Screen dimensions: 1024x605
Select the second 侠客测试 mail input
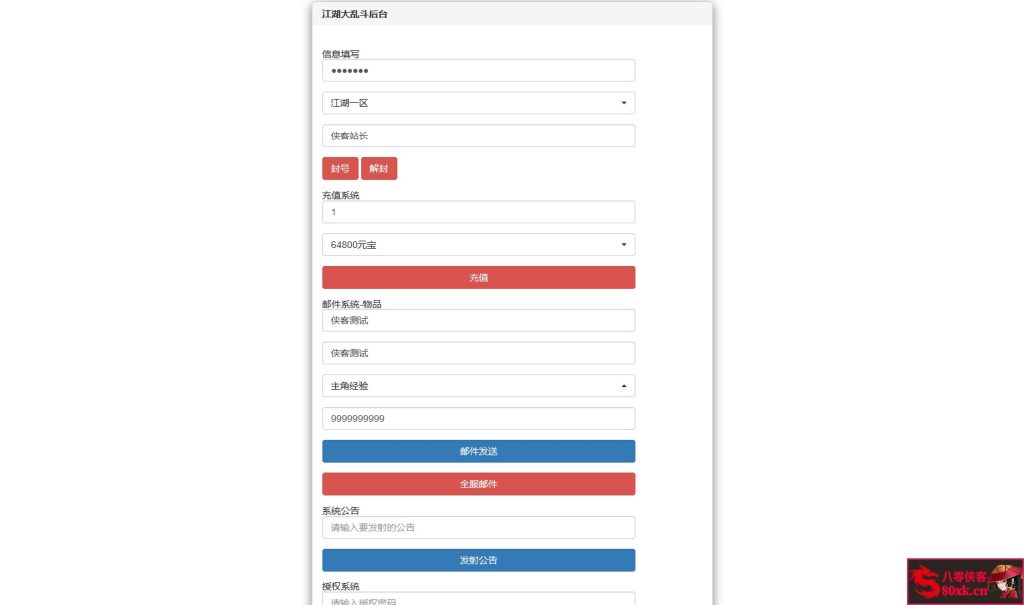click(478, 352)
